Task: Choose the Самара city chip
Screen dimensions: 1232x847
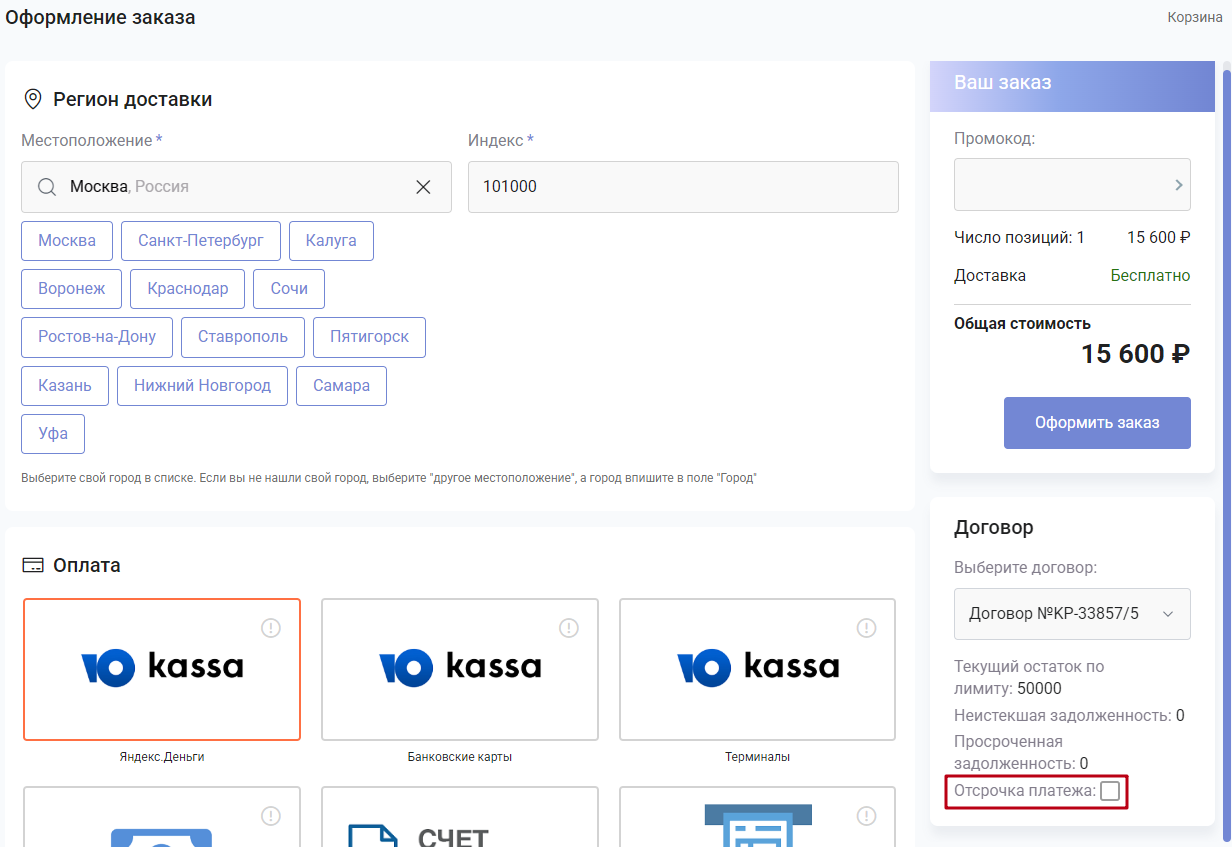Action: pos(341,386)
